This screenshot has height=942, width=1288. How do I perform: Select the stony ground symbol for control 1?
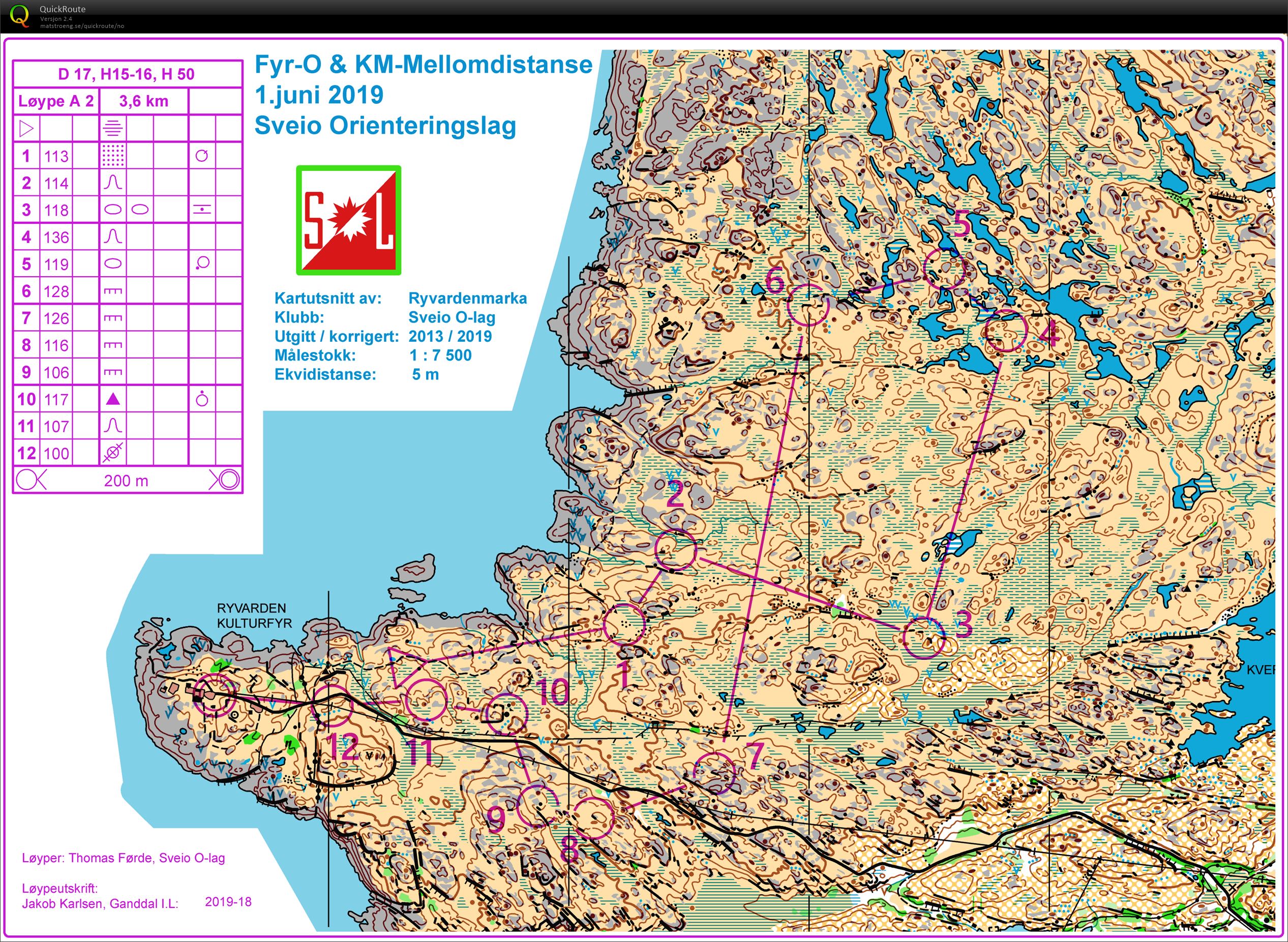[114, 156]
